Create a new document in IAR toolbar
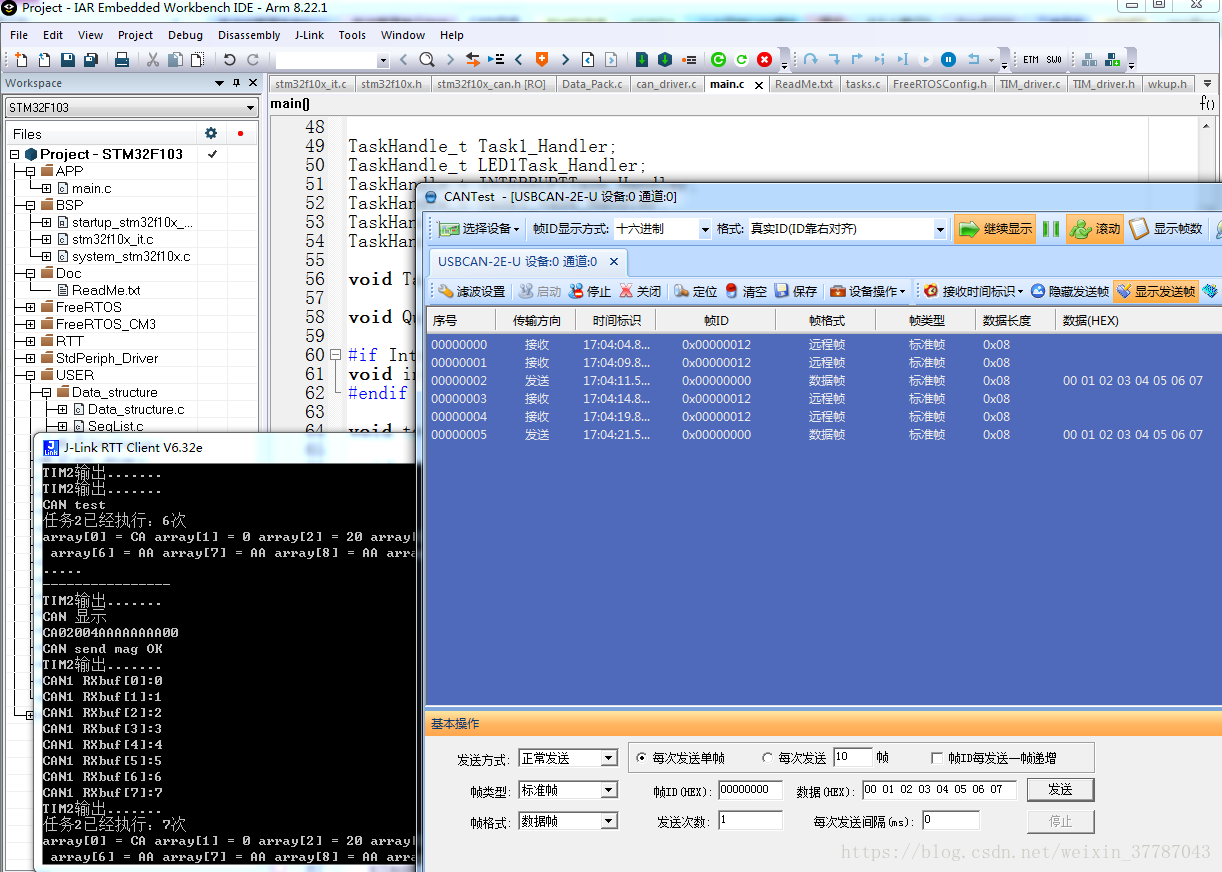The width and height of the screenshot is (1222, 872). 21,60
